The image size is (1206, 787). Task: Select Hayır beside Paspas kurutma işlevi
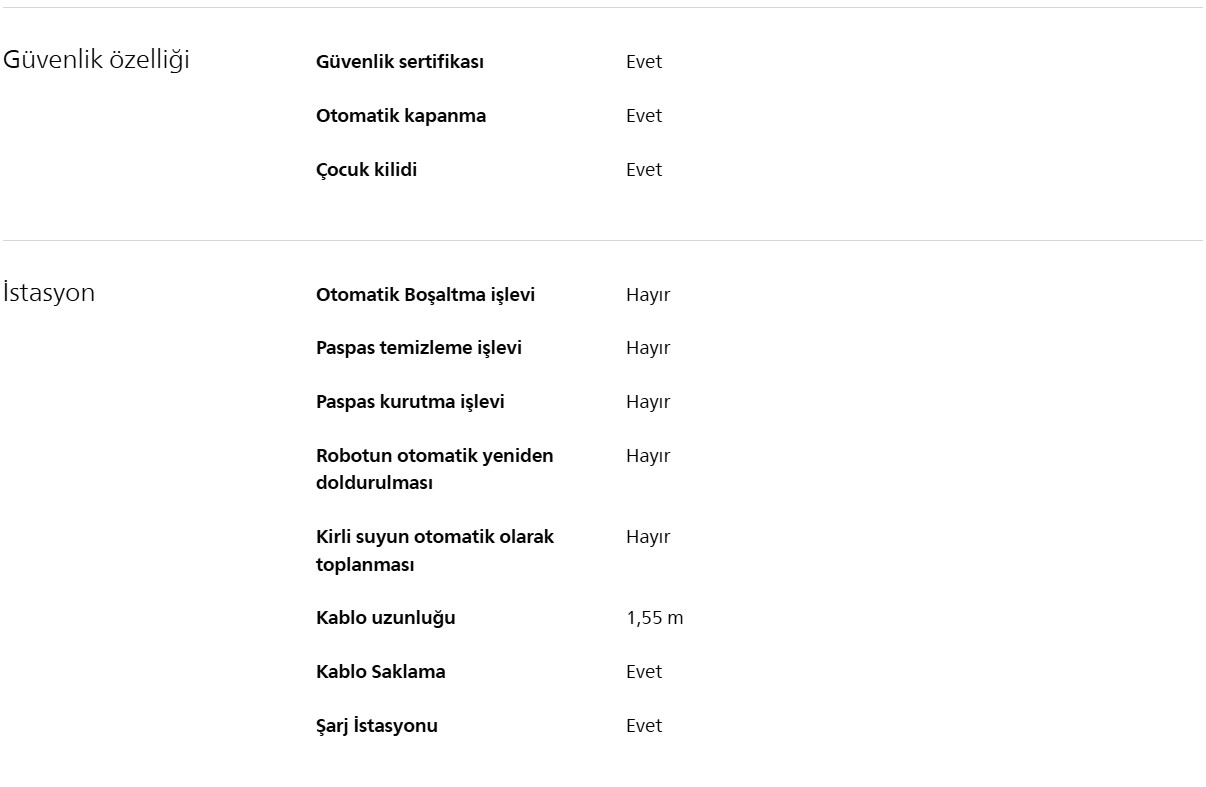648,402
